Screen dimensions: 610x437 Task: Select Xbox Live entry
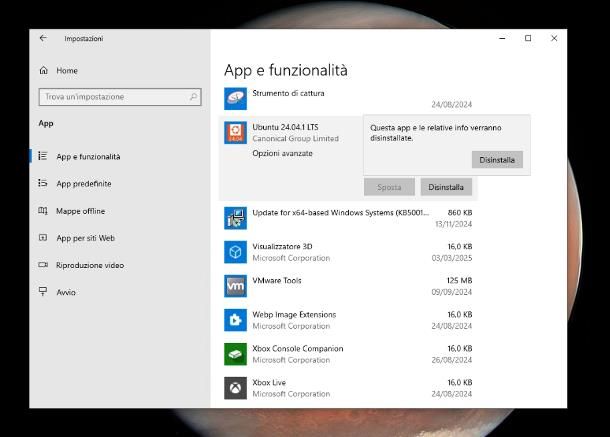(x=348, y=388)
